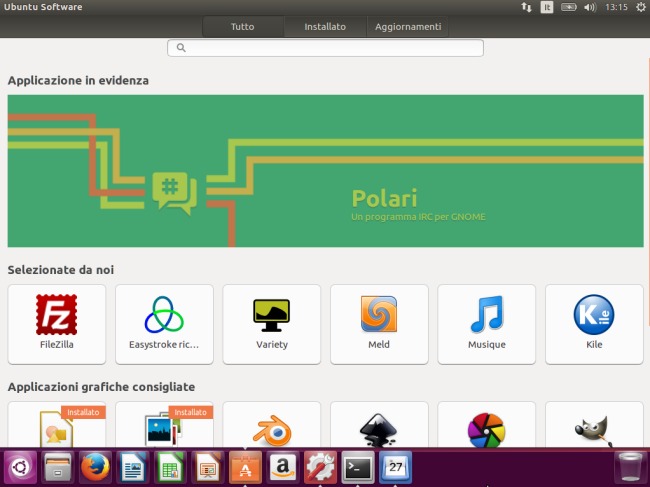
Task: Switch to the Aggiornamenti tab
Action: 408,27
